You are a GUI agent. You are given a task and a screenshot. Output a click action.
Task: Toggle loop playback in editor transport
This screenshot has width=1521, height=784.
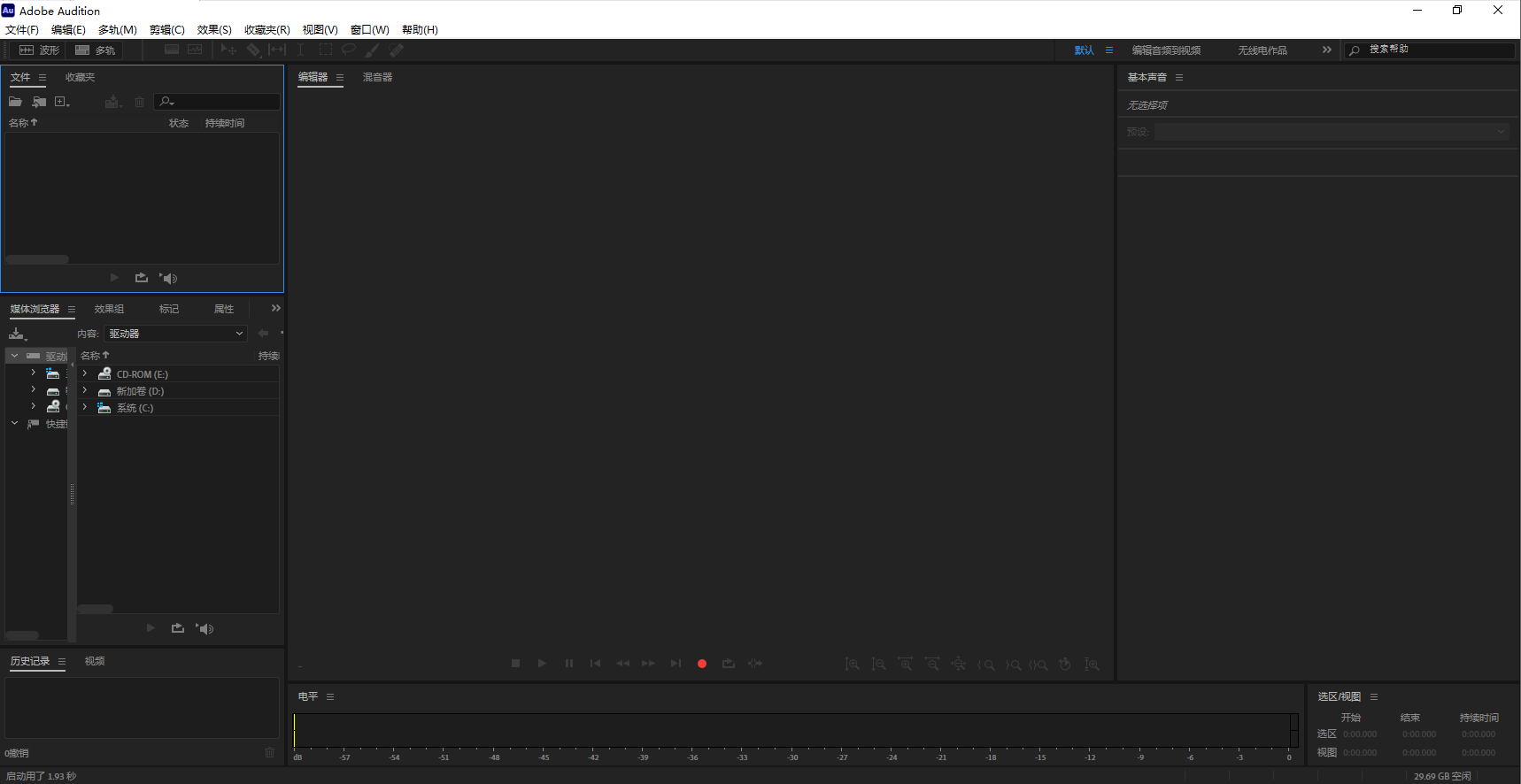[x=729, y=664]
